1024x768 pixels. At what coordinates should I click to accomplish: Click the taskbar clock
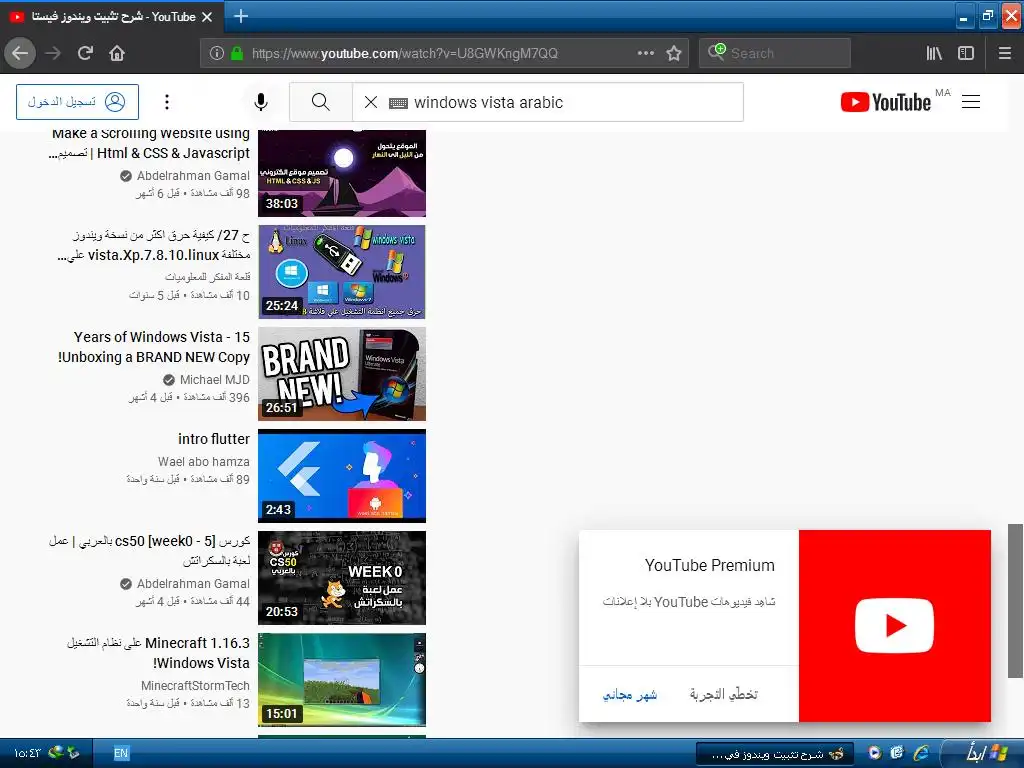pos(27,753)
